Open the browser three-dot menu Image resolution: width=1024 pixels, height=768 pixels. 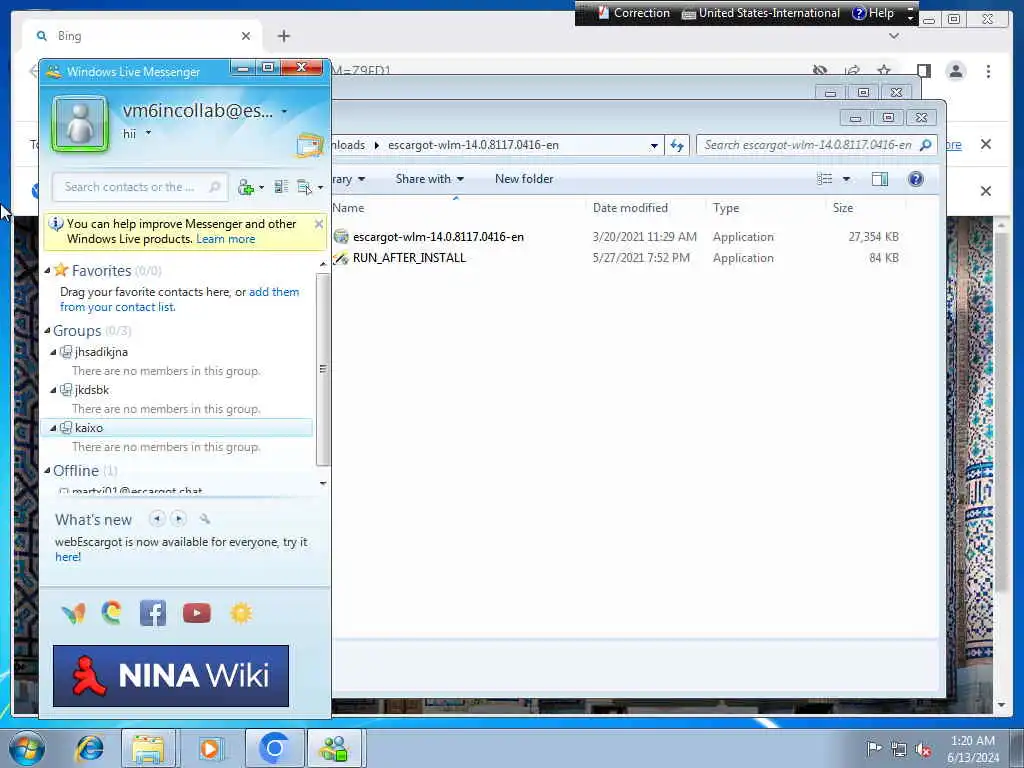988,71
